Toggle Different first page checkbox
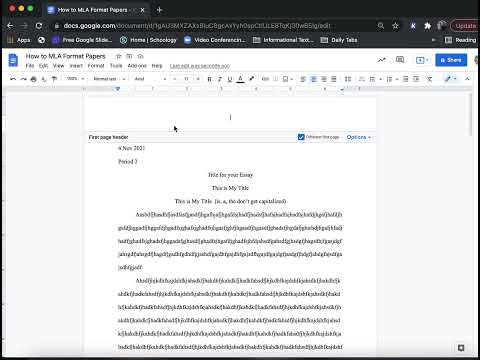This screenshot has width=480, height=360. click(x=301, y=137)
